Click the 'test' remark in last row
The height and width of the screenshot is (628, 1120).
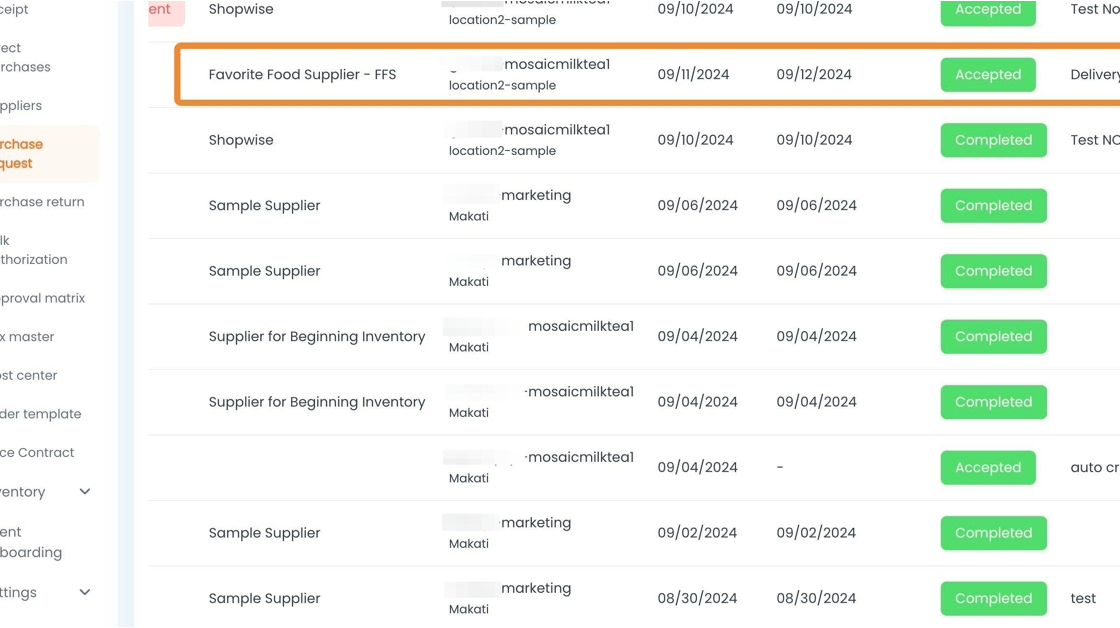point(1083,598)
